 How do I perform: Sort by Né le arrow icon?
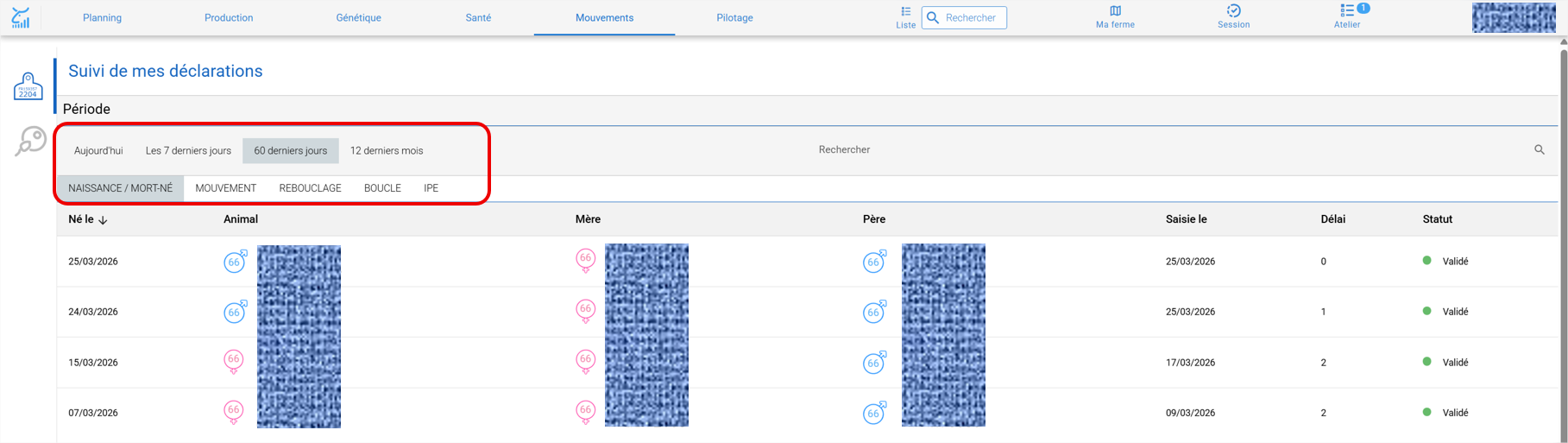click(x=103, y=220)
